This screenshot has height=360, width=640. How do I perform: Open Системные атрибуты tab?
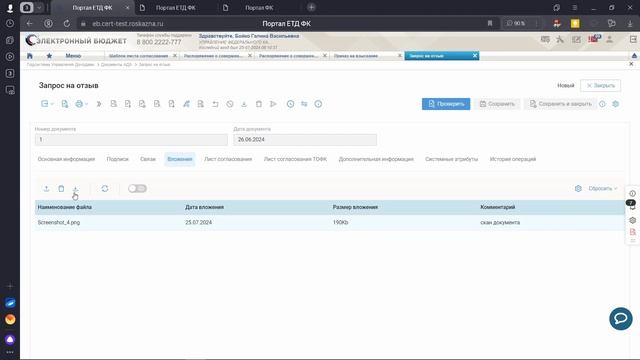tap(451, 159)
